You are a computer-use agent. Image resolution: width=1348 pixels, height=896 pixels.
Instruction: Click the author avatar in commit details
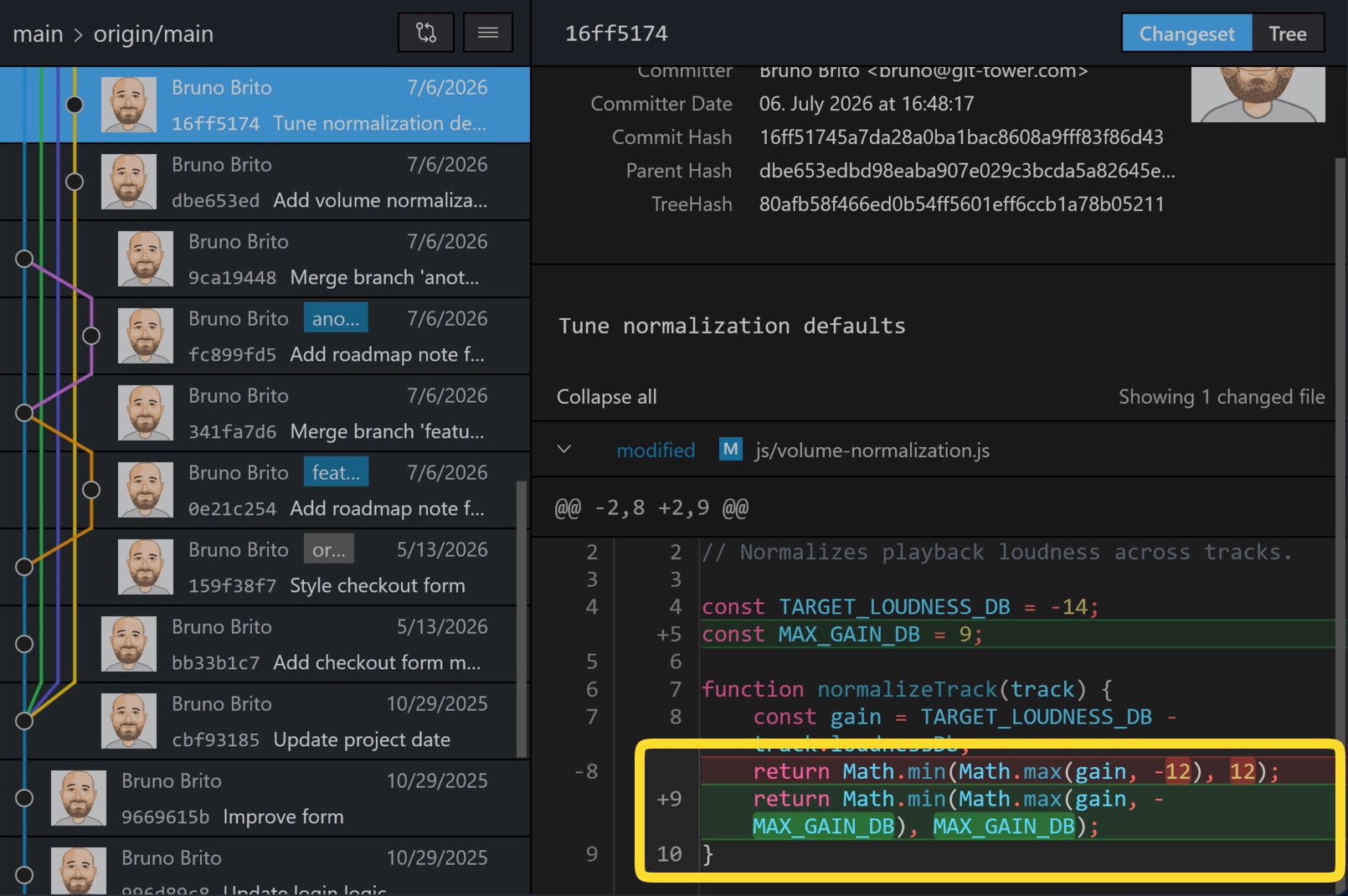1258,95
